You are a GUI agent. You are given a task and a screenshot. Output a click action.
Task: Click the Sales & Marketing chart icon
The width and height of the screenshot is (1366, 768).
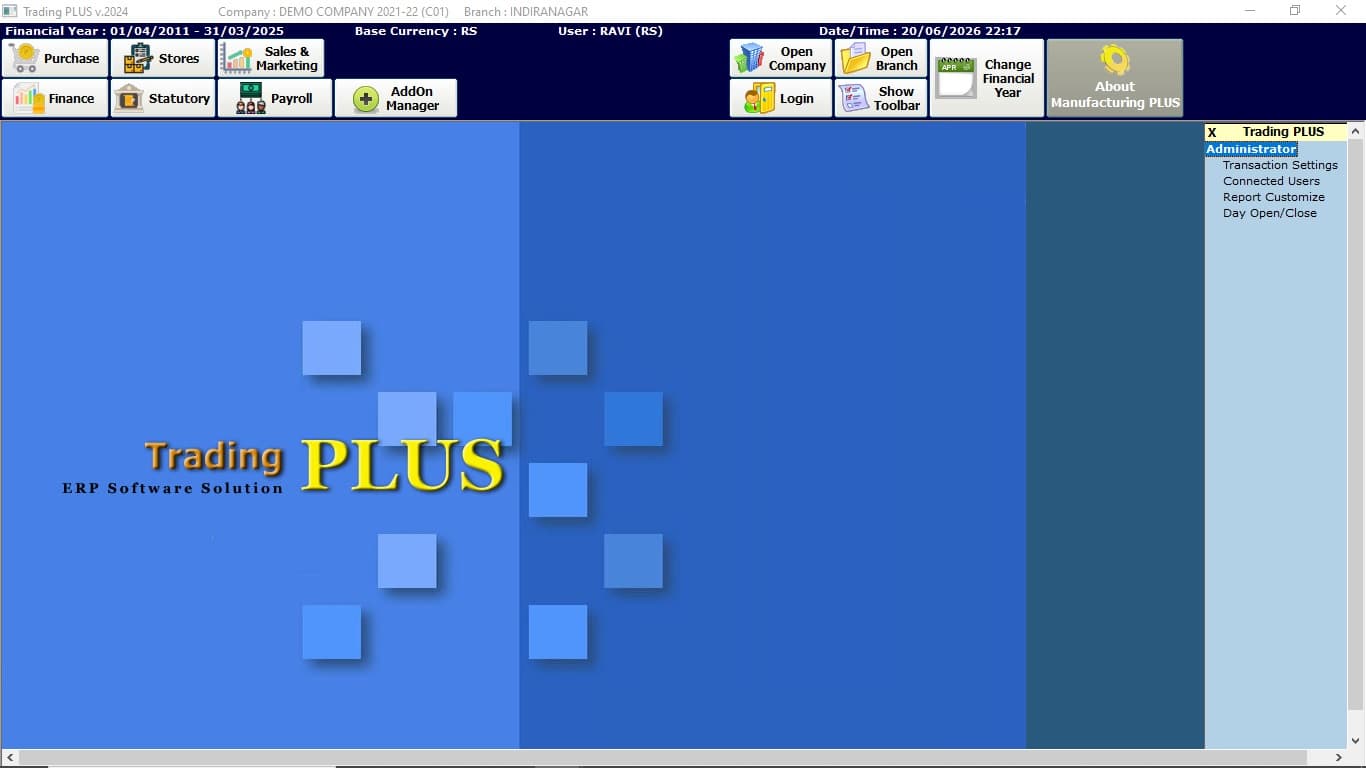236,58
